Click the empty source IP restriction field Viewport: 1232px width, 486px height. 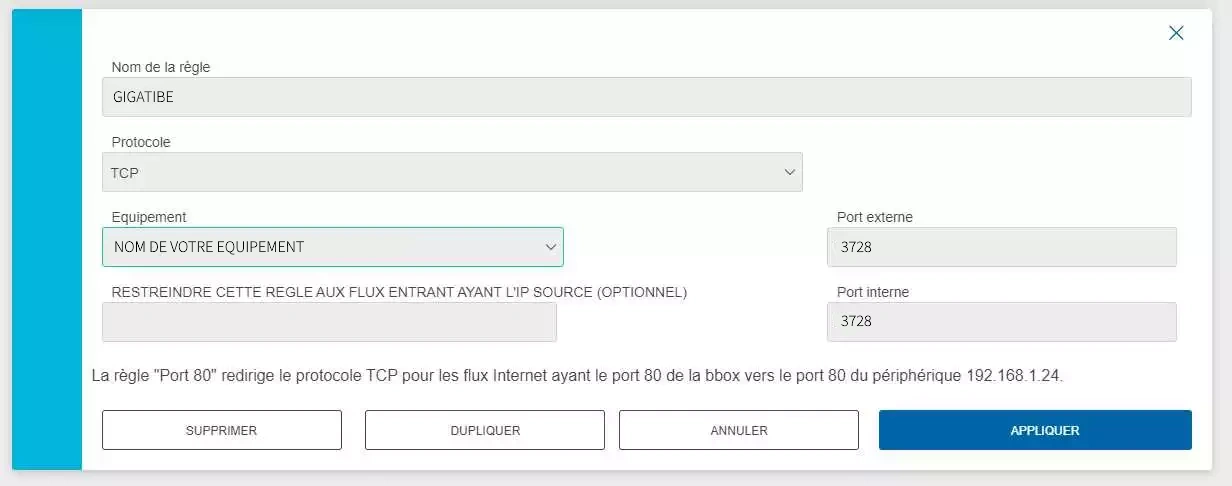tap(329, 322)
